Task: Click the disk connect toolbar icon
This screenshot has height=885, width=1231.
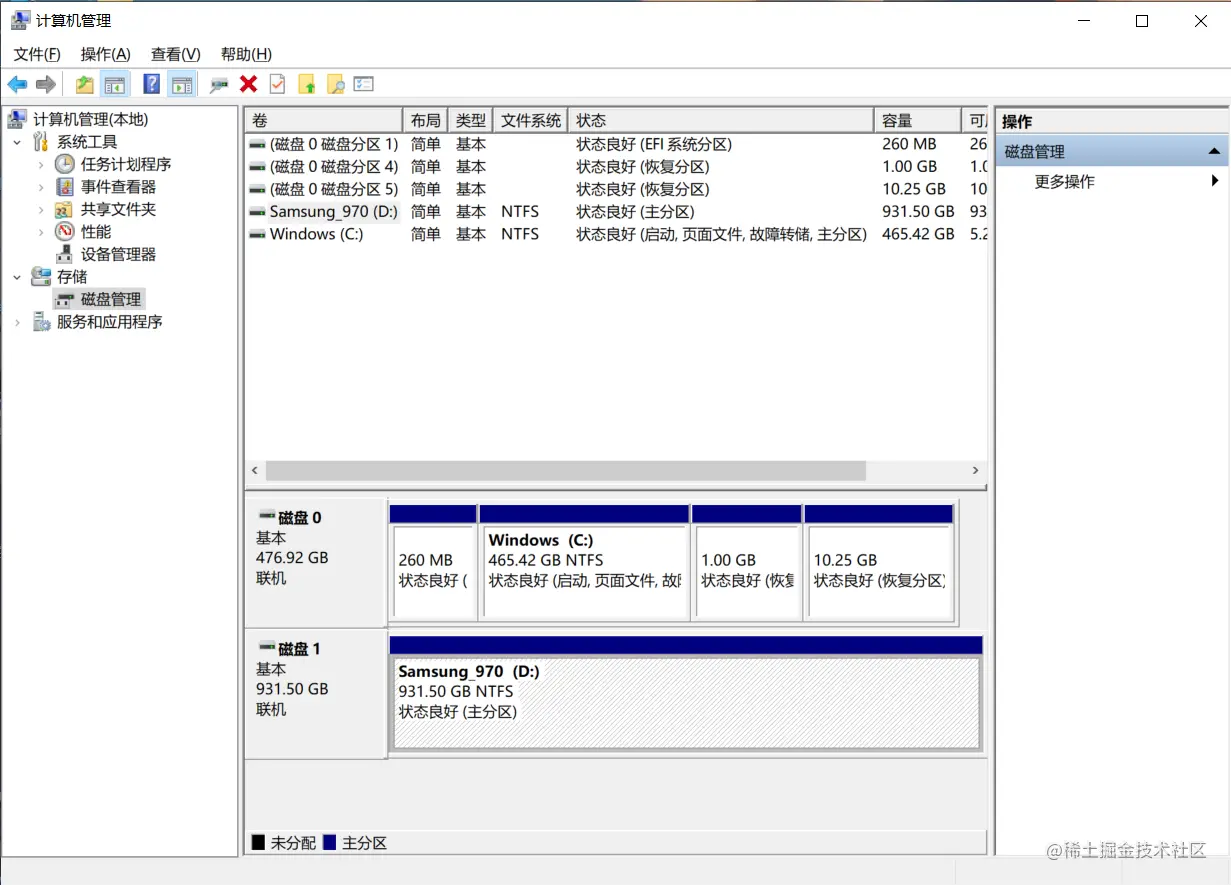Action: click(219, 85)
